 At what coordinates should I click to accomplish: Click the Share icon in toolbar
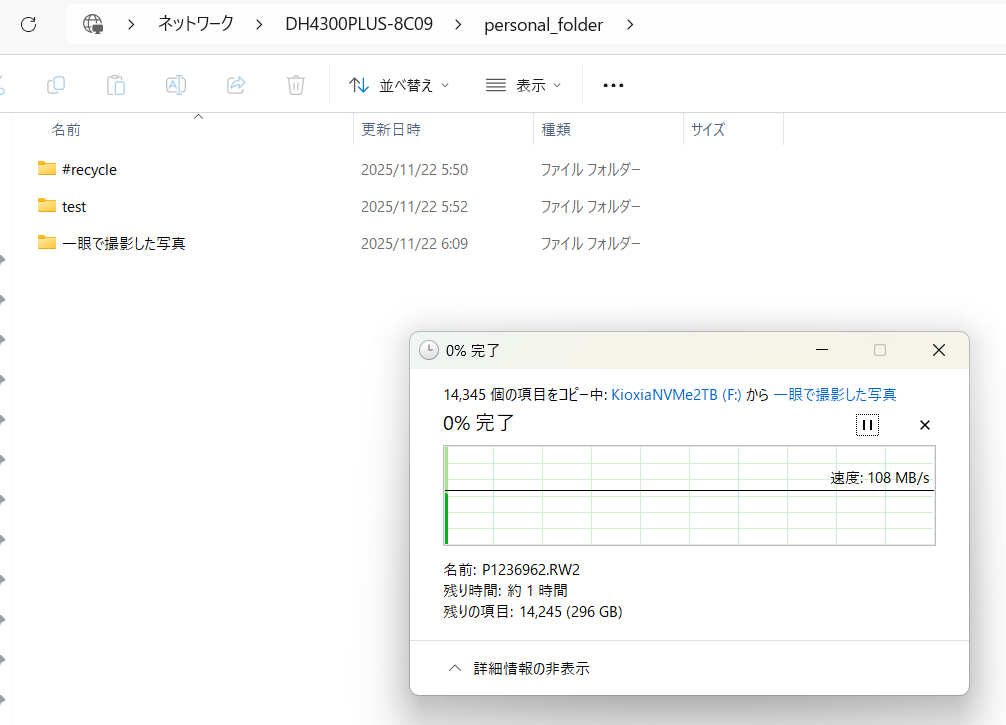(236, 85)
